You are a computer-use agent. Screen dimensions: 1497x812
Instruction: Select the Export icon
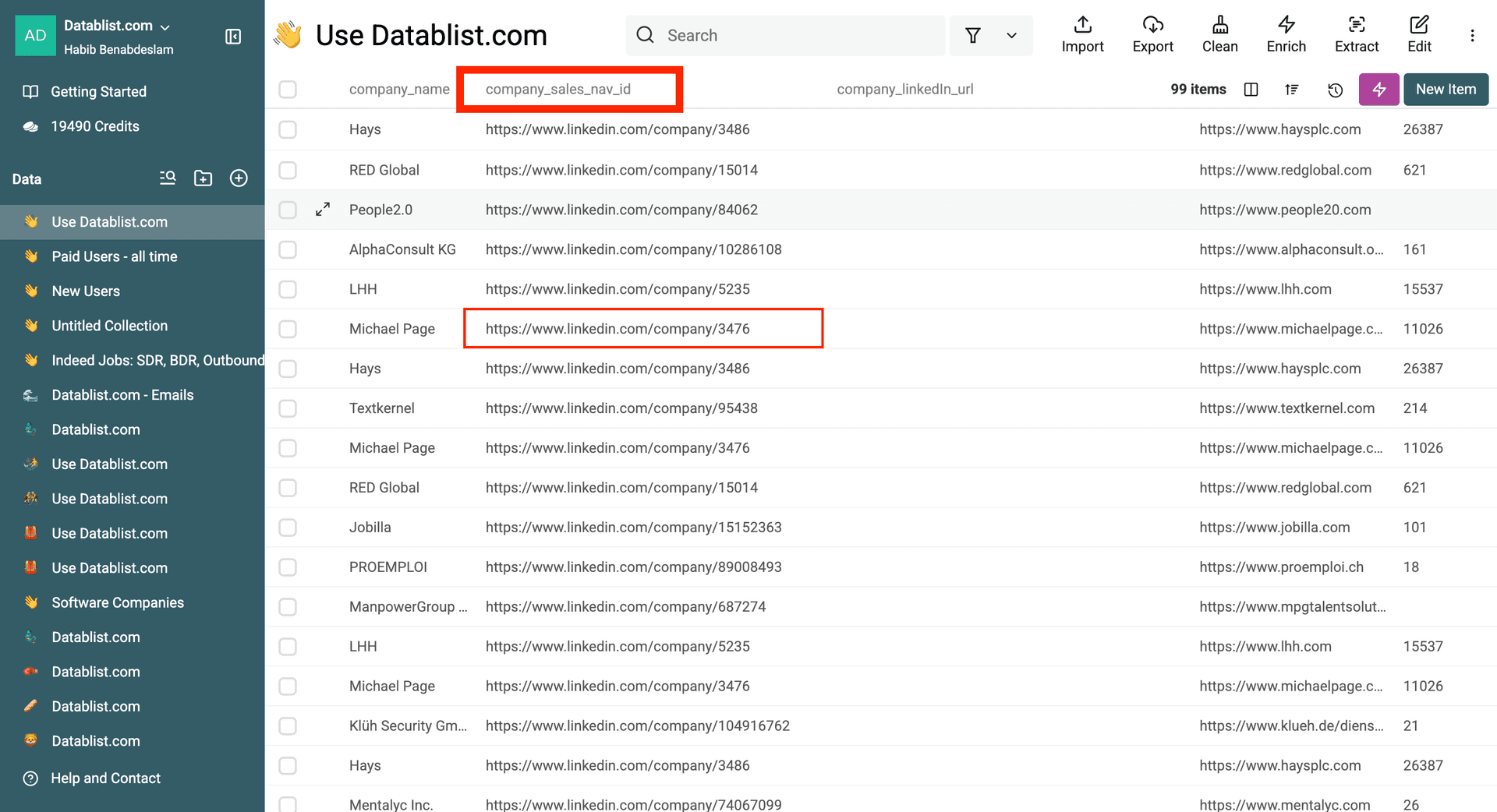pos(1152,34)
